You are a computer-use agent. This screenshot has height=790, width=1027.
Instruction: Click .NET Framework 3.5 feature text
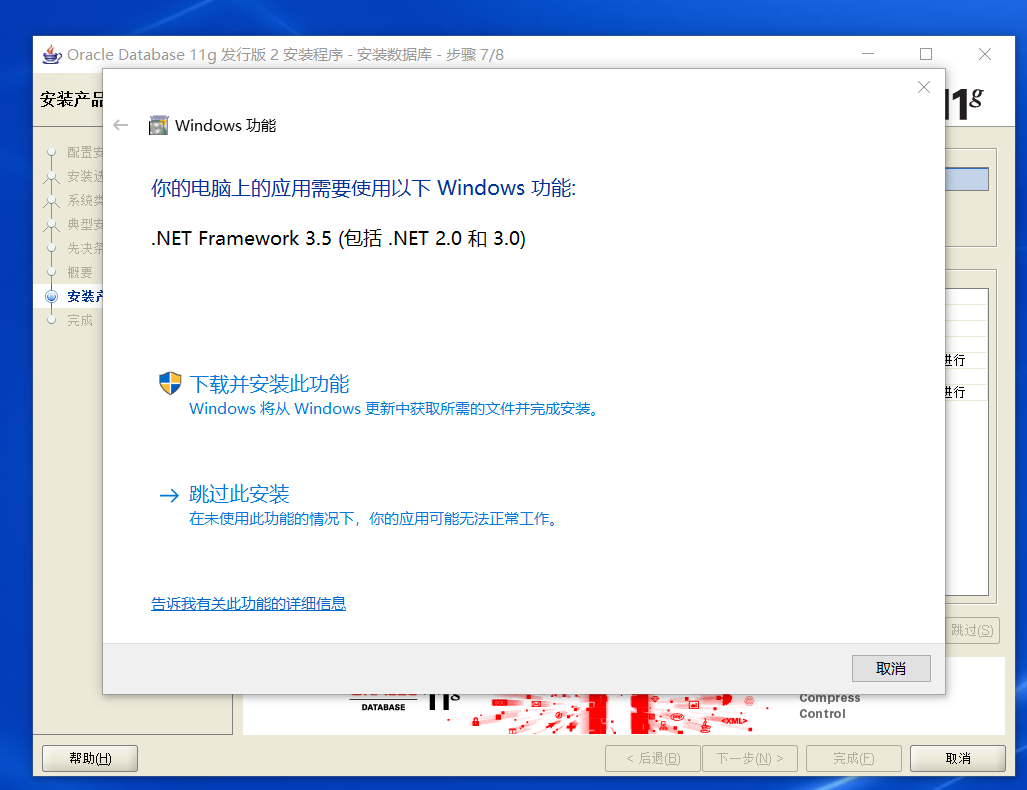coord(338,238)
